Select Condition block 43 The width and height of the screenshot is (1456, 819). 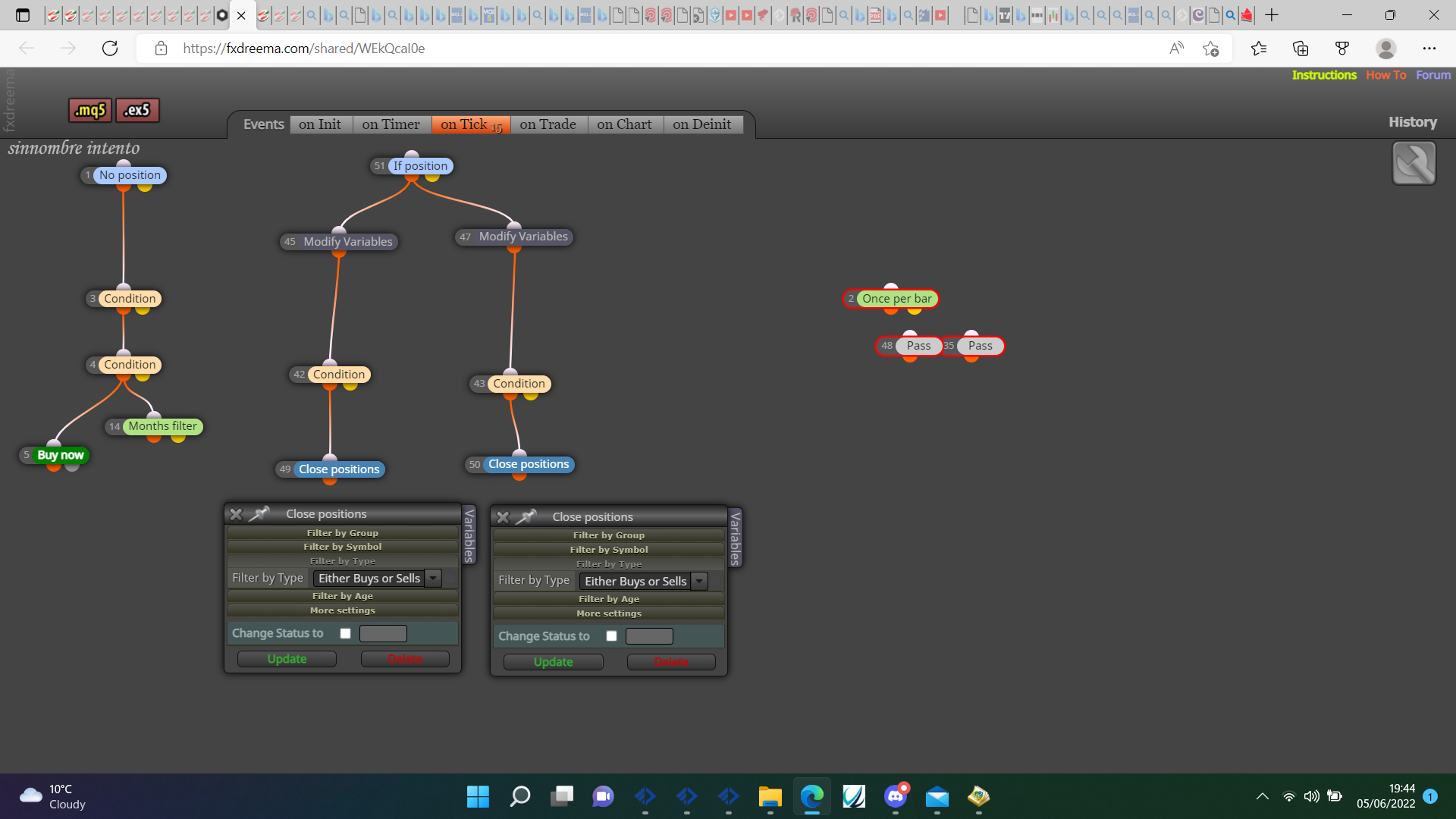[519, 384]
